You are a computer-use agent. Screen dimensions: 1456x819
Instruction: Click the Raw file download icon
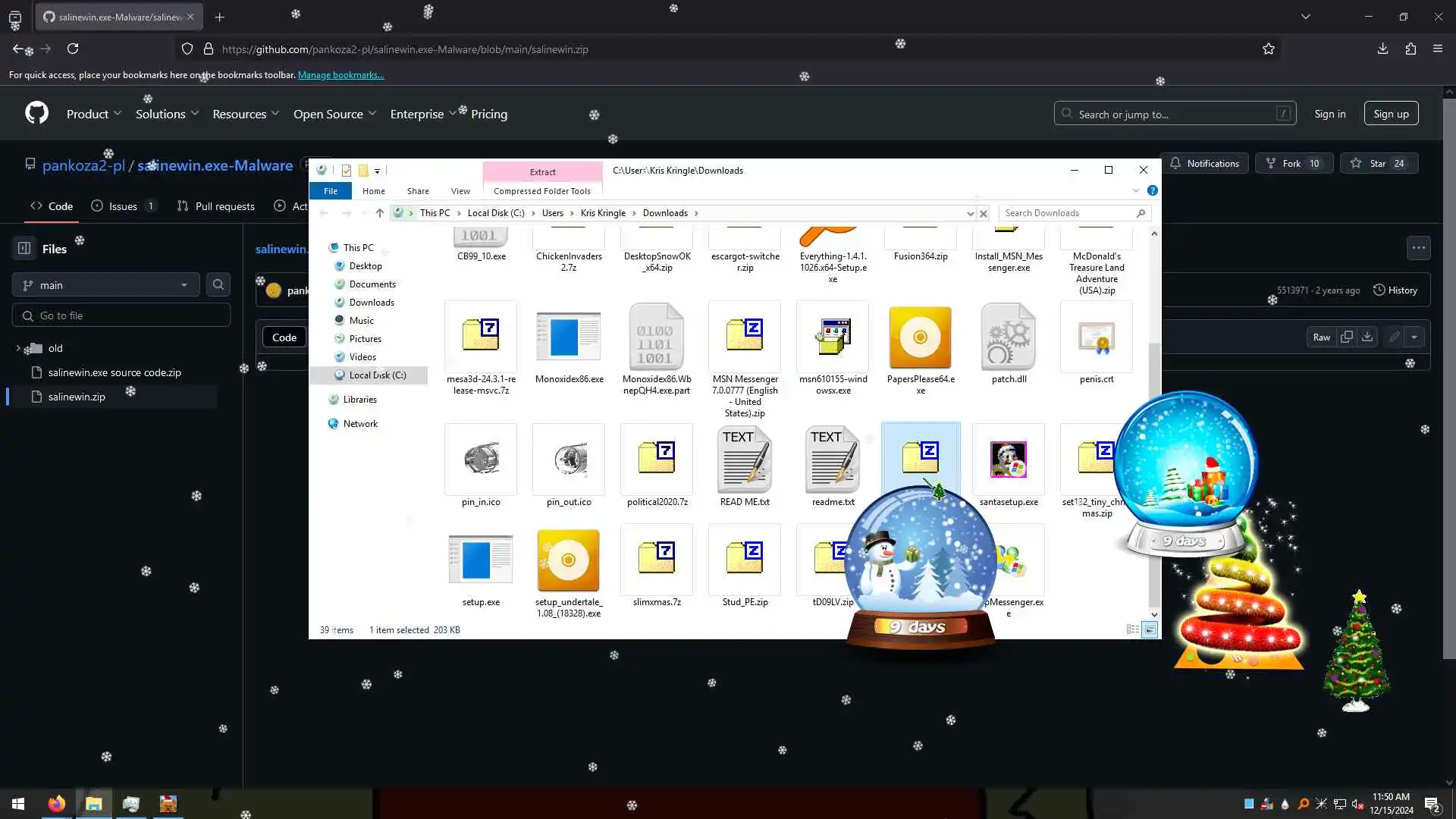tap(1367, 337)
